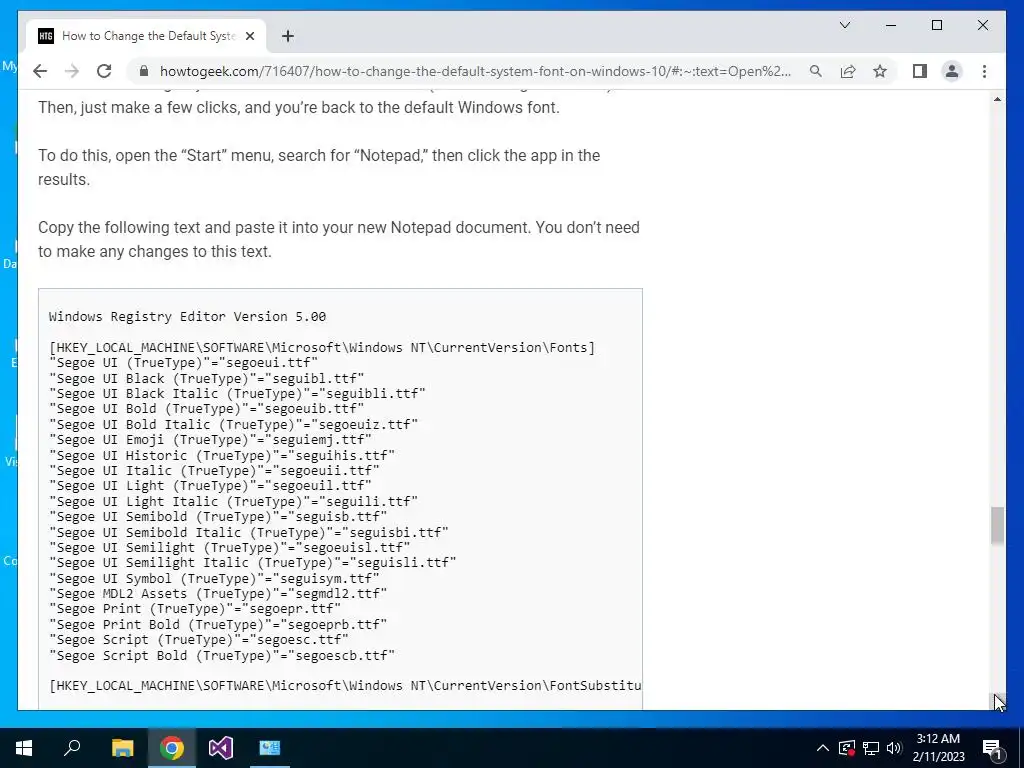The image size is (1024, 768).
Task: Click the Segoe UI Symbol line
Action: (x=214, y=579)
